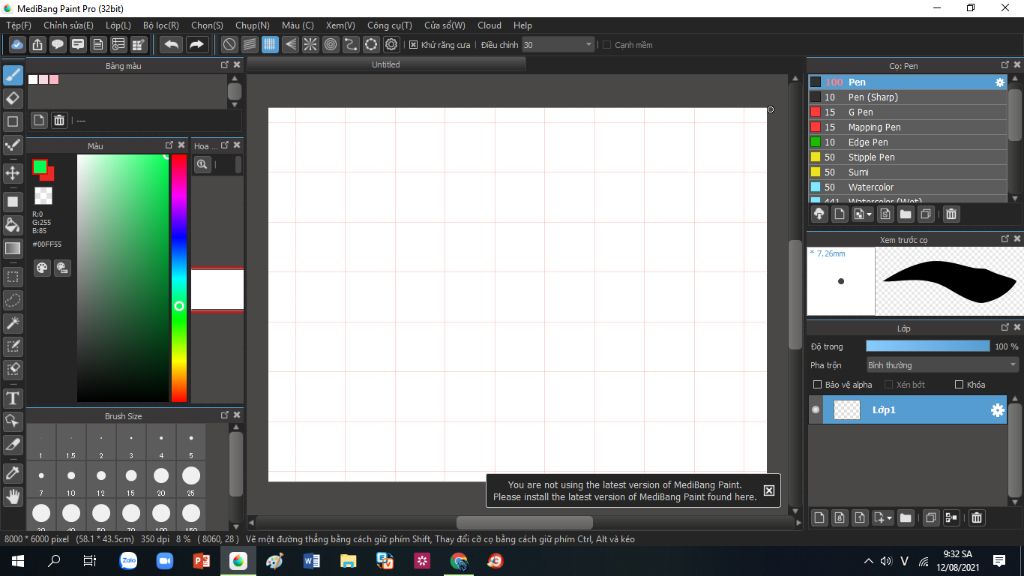Add new folder in layer panel
Image resolution: width=1024 pixels, height=576 pixels.
(x=905, y=518)
